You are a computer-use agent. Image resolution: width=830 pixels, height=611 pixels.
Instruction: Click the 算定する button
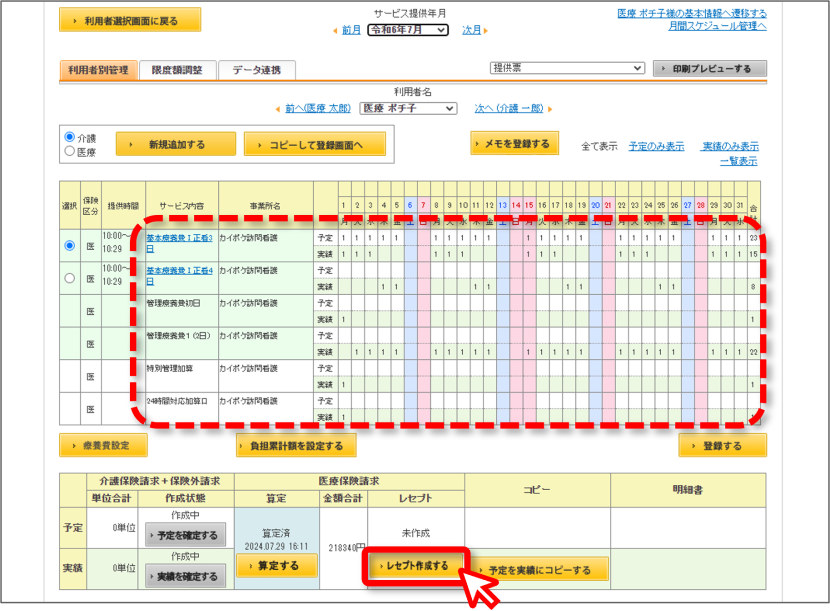277,566
